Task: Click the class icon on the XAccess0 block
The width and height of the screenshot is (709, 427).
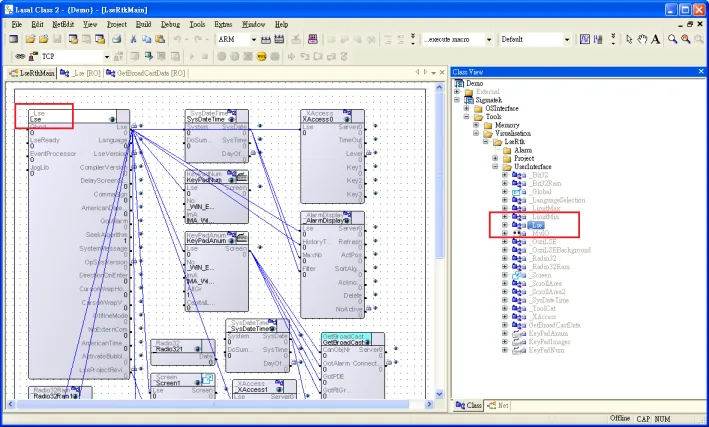Action: (347, 113)
